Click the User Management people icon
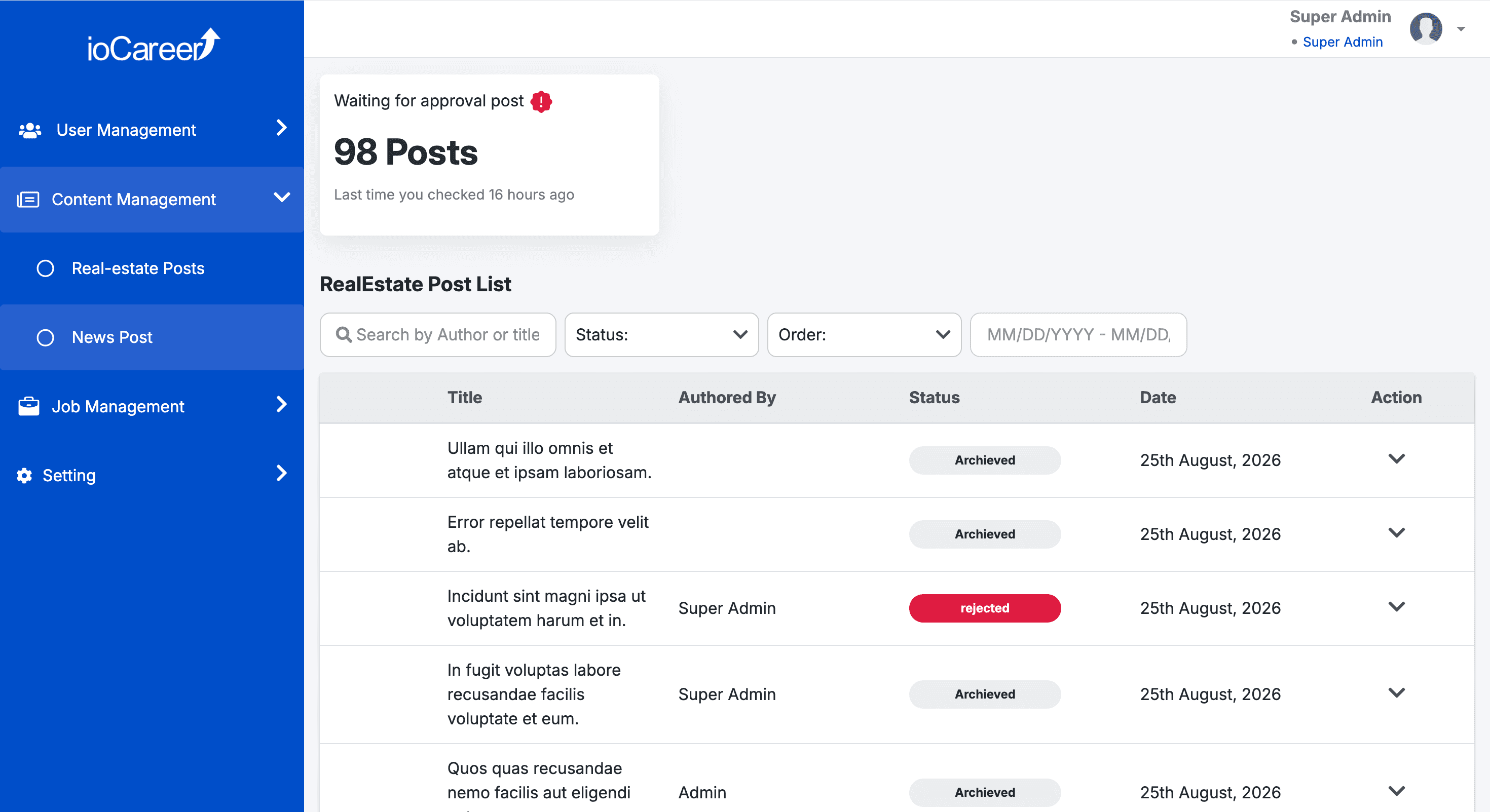 [30, 130]
